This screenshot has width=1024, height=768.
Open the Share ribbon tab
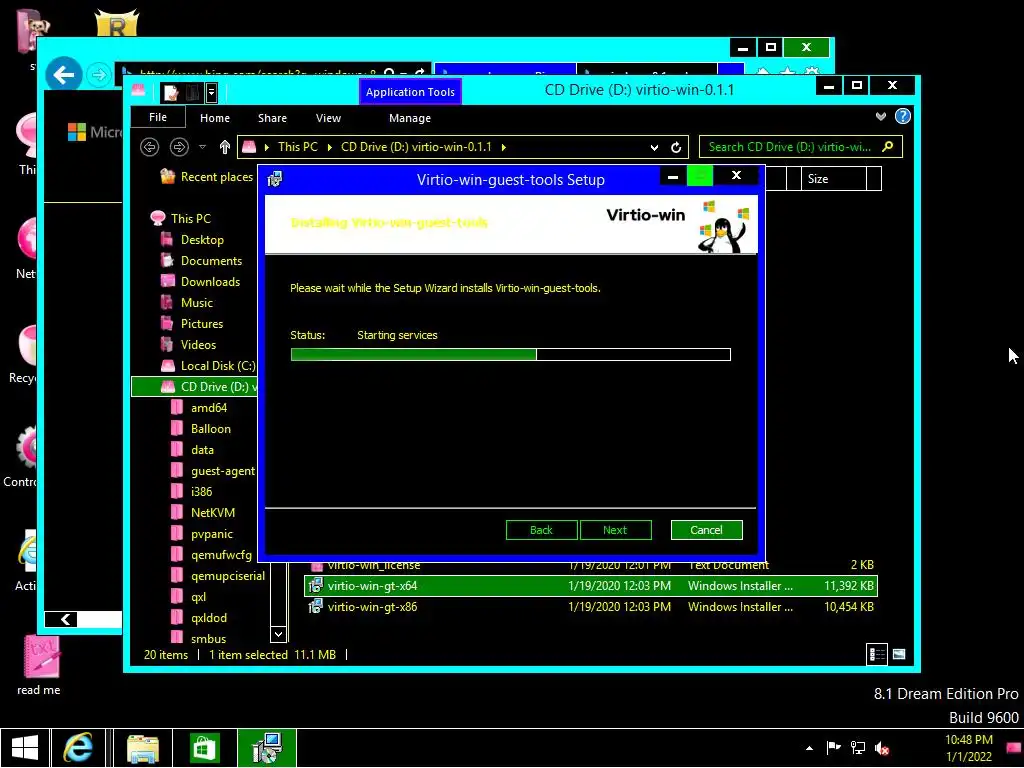pyautogui.click(x=272, y=118)
